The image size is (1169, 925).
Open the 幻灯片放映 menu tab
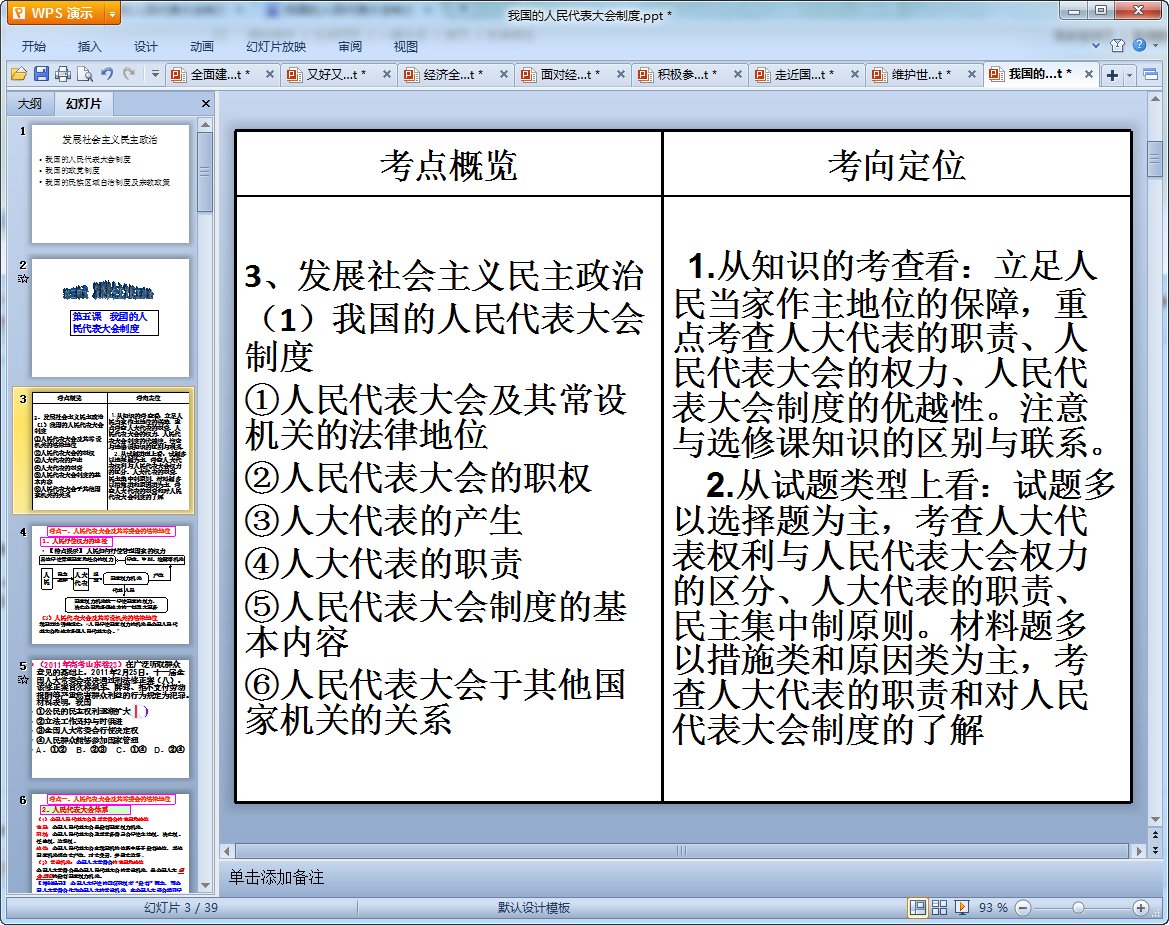[276, 46]
